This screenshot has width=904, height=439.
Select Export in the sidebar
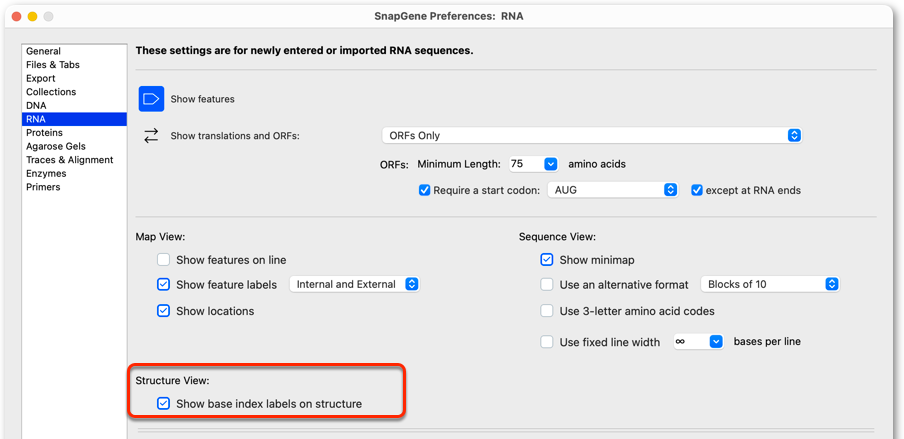(74, 78)
